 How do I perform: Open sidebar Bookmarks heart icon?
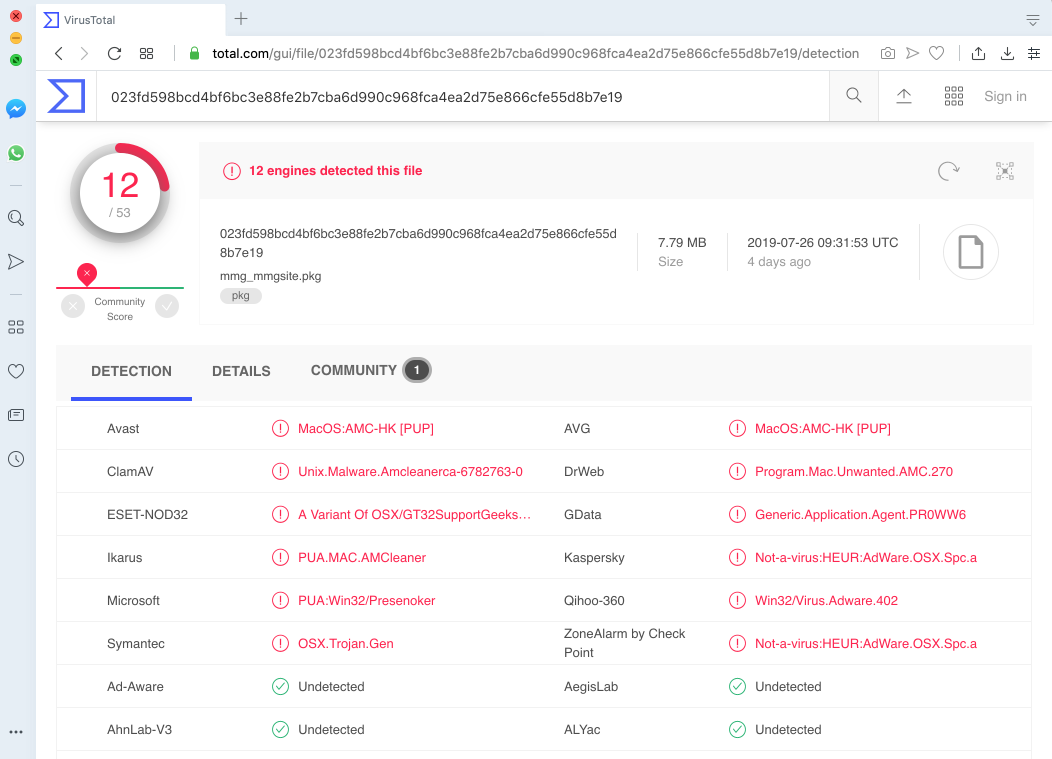[x=16, y=371]
